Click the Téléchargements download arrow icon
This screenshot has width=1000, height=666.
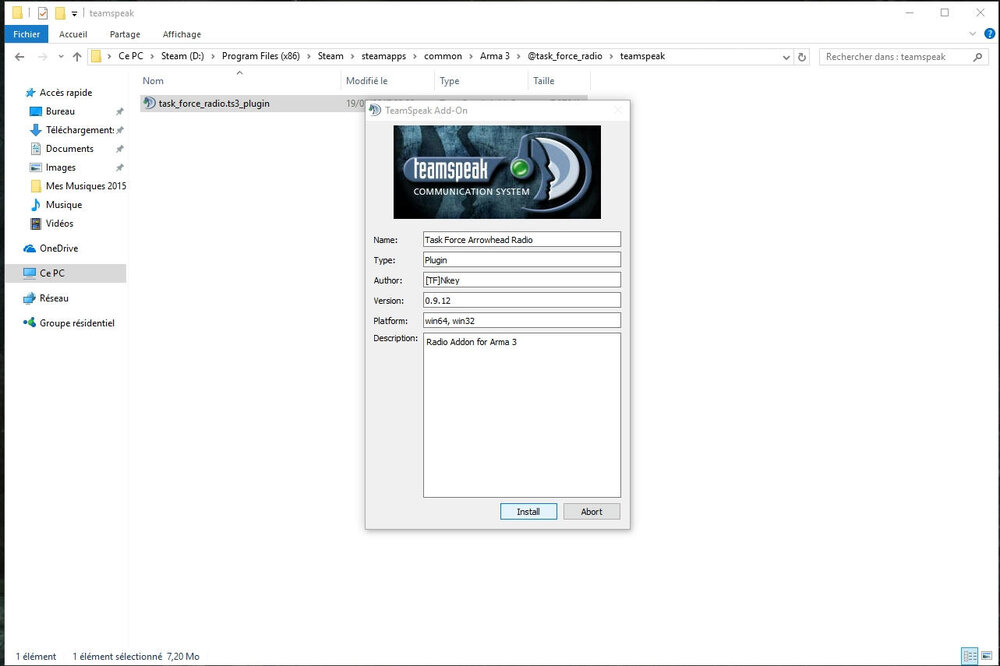[36, 130]
